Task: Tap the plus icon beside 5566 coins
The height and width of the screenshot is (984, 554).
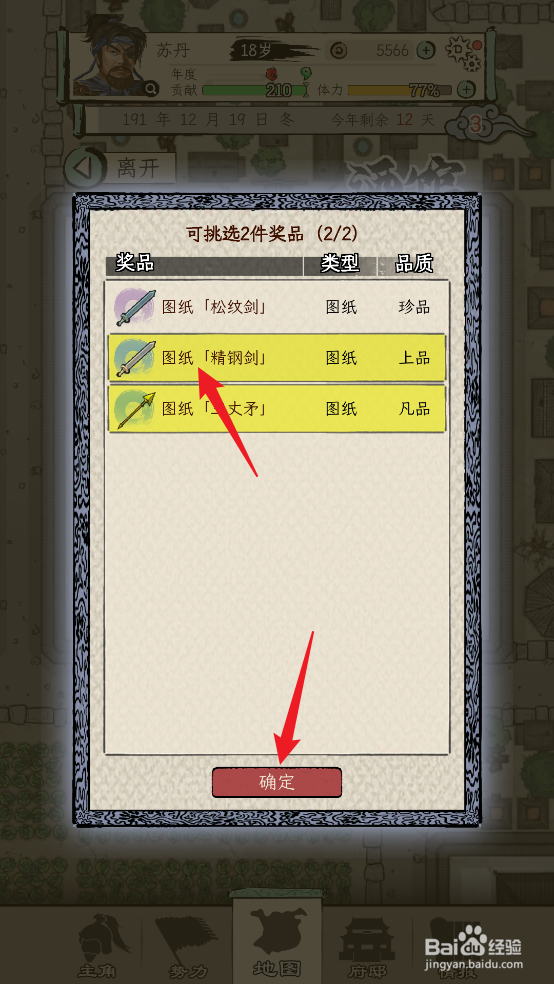Action: 427,50
